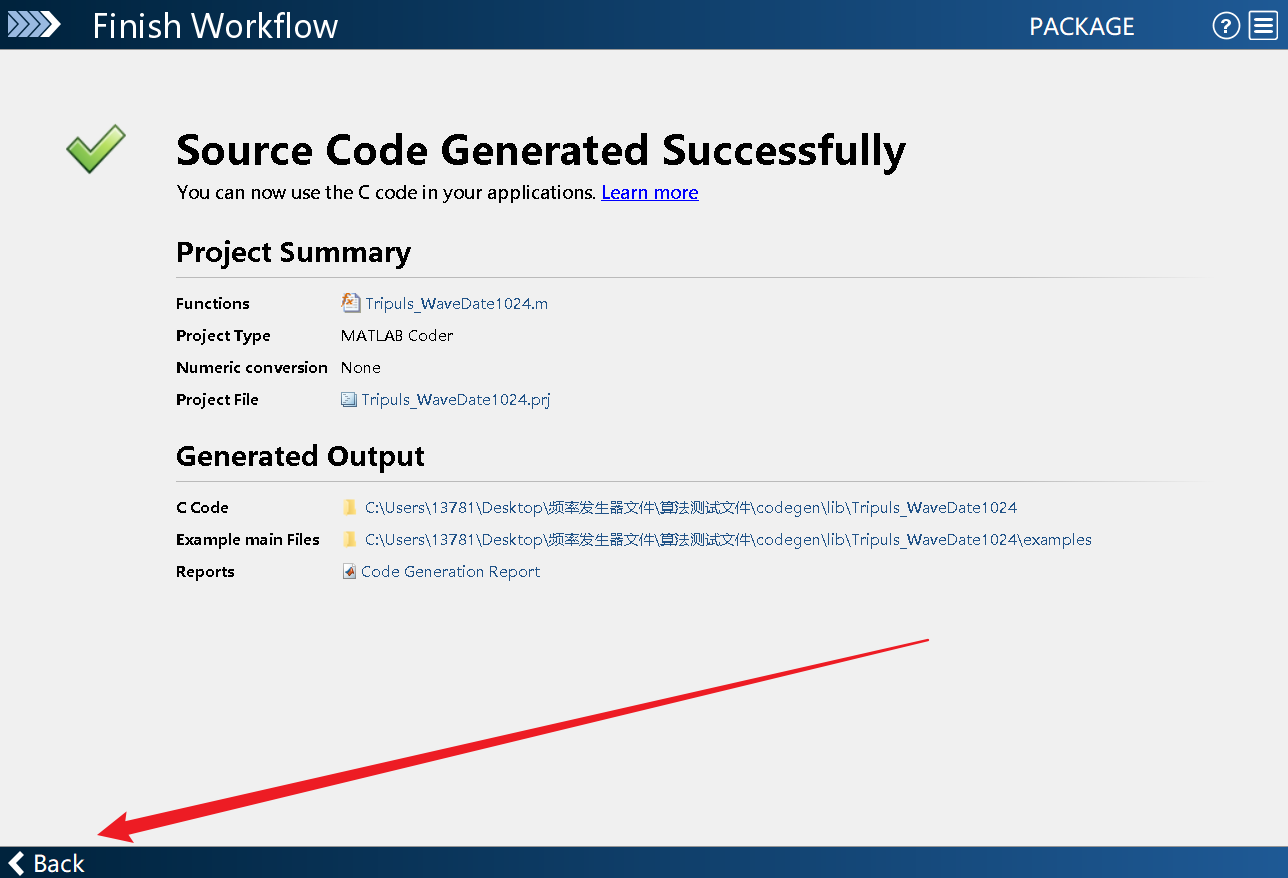Open the Code Generation Report link

point(450,572)
